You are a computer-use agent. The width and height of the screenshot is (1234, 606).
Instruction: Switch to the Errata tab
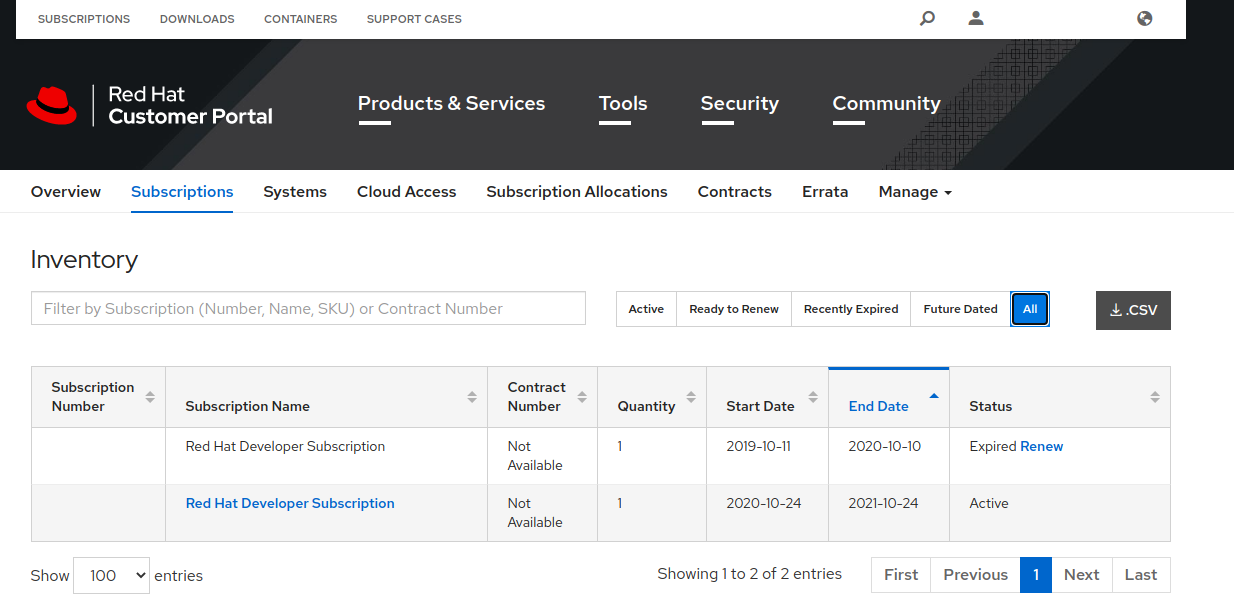[x=825, y=192]
